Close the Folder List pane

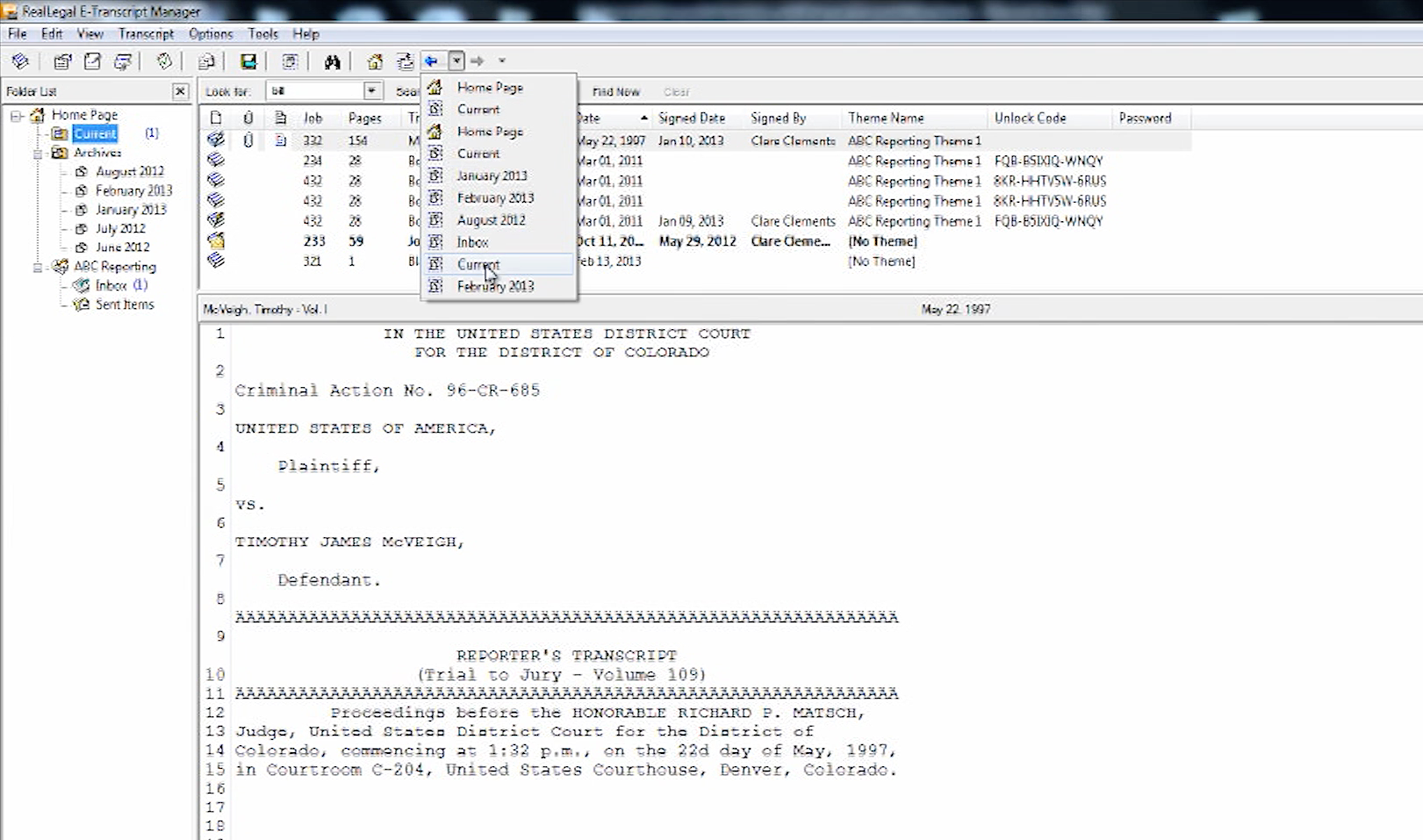pyautogui.click(x=180, y=91)
